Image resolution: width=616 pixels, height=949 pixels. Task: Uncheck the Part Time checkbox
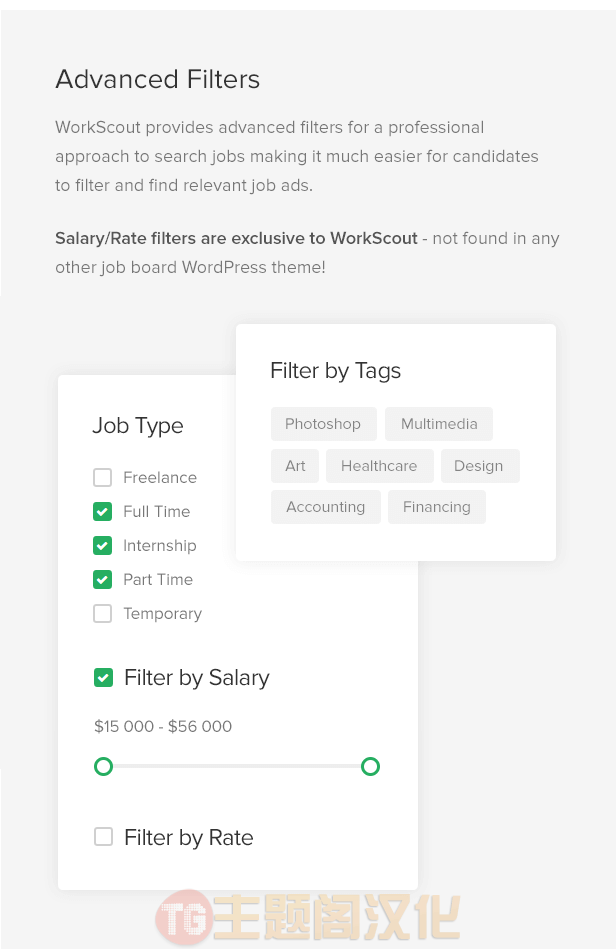(x=102, y=579)
